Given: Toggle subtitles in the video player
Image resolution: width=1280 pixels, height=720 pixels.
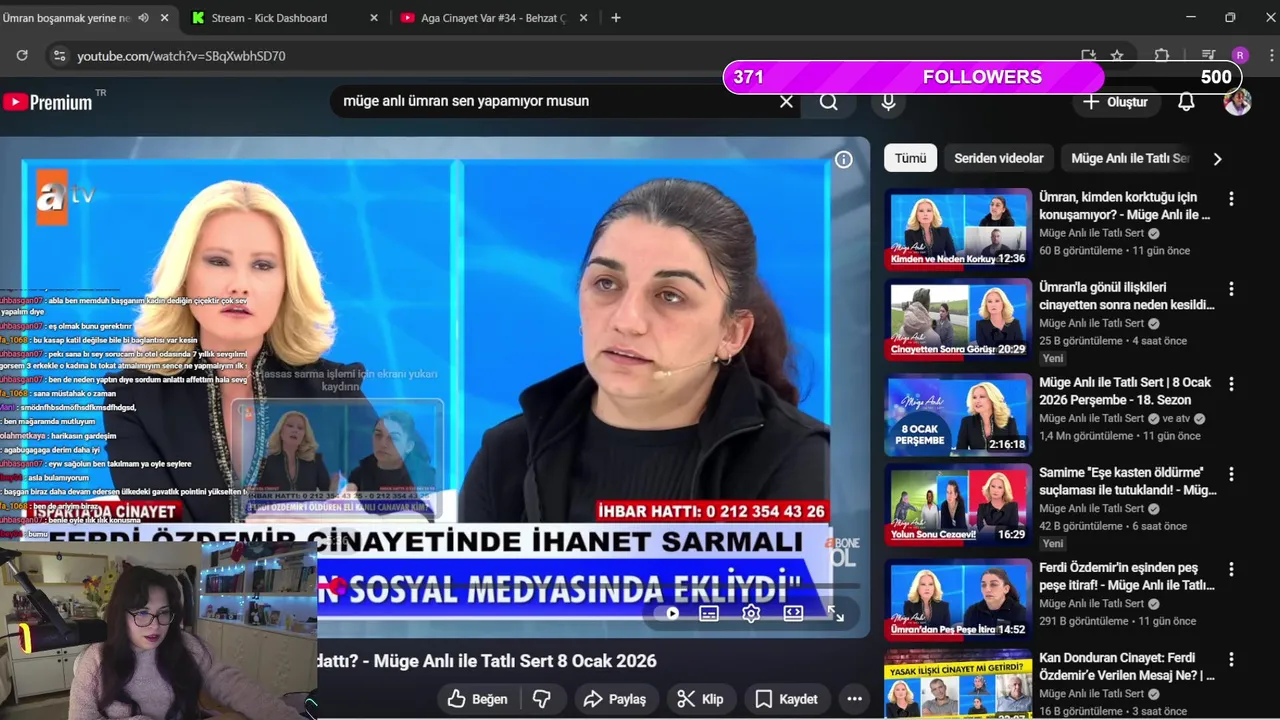Looking at the screenshot, I should pos(709,613).
